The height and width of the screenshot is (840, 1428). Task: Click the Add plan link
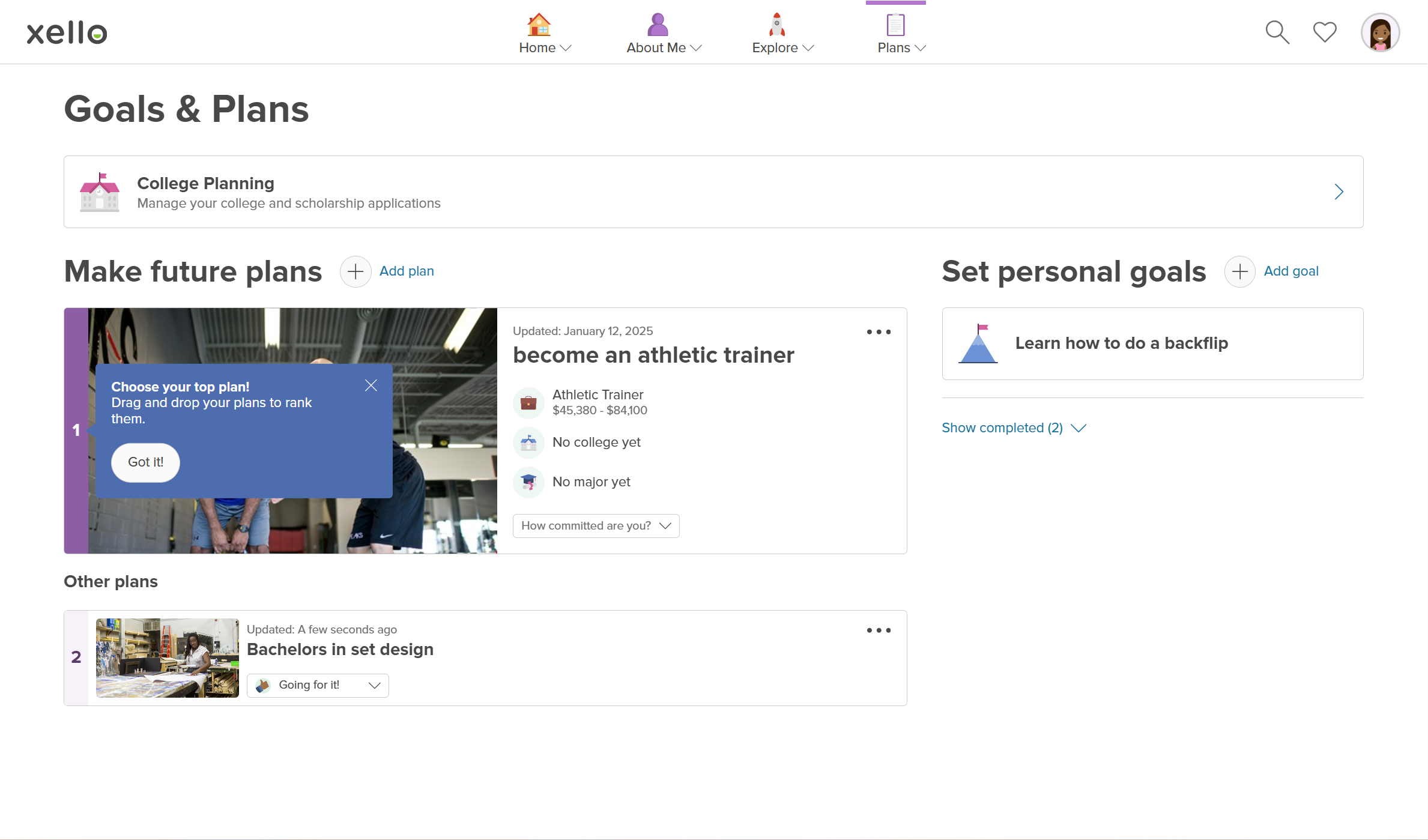pos(407,271)
